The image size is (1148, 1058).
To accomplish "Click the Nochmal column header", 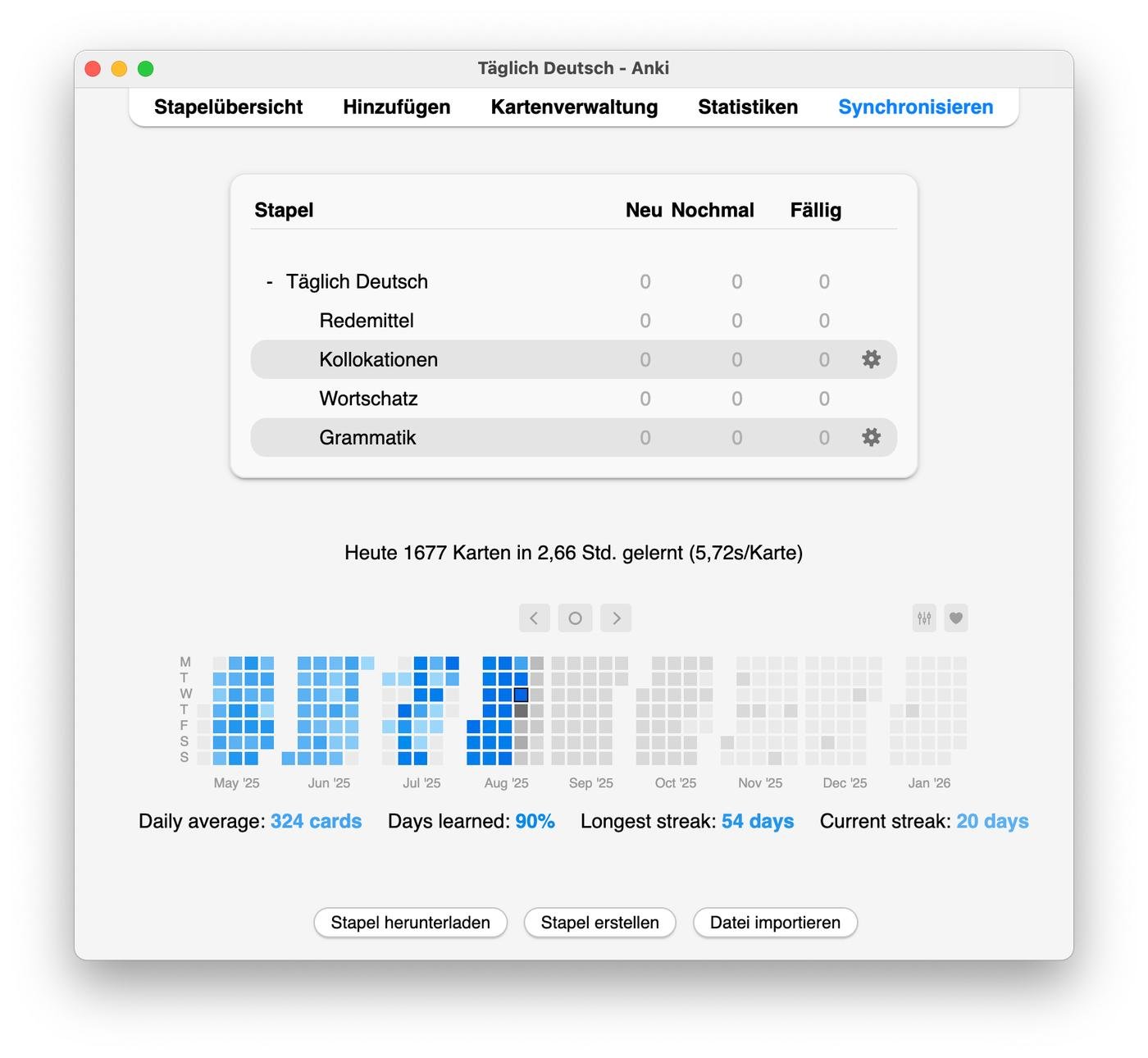I will 713,210.
